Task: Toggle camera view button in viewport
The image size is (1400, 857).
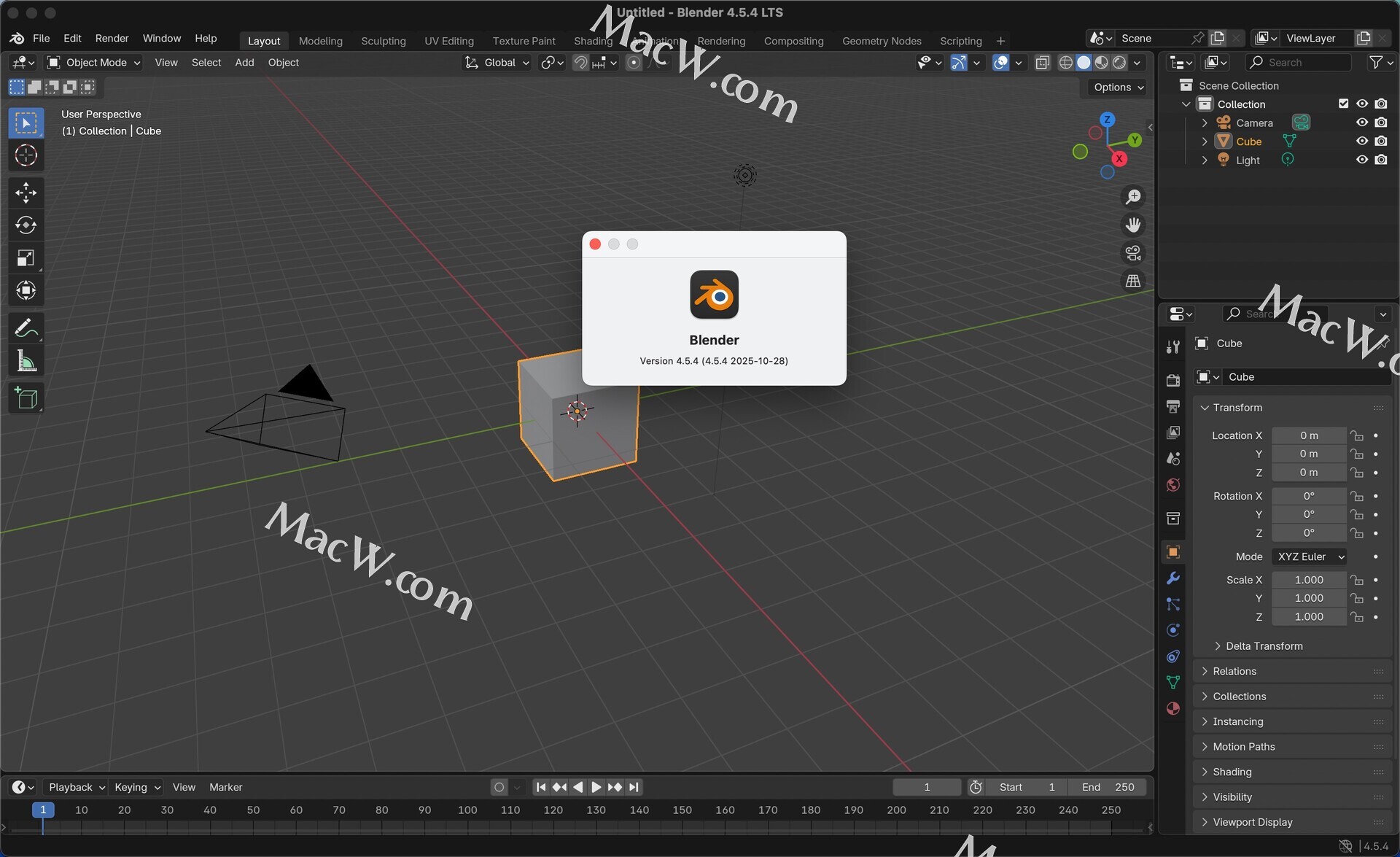Action: 1132,253
